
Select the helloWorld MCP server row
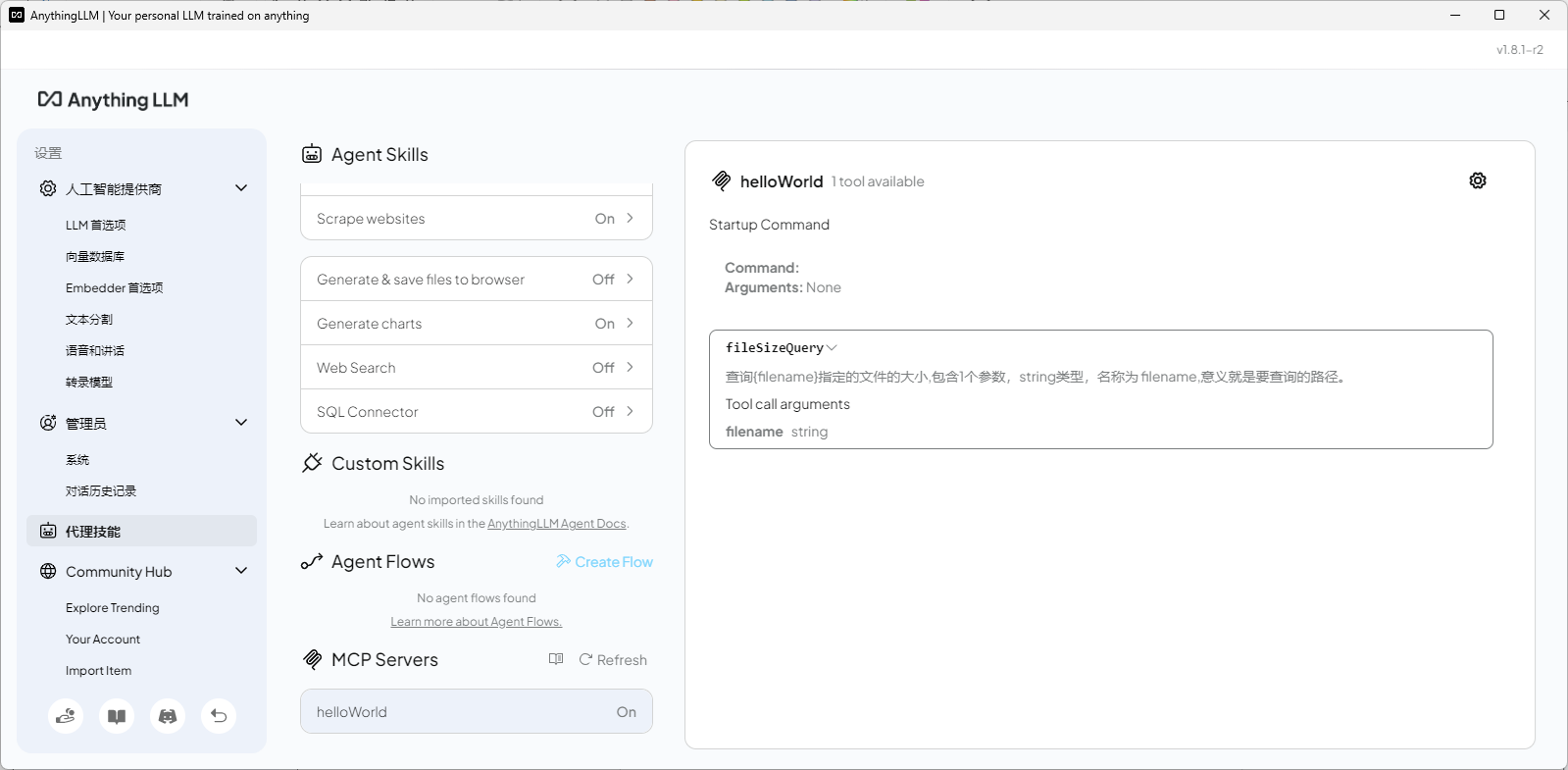click(477, 711)
